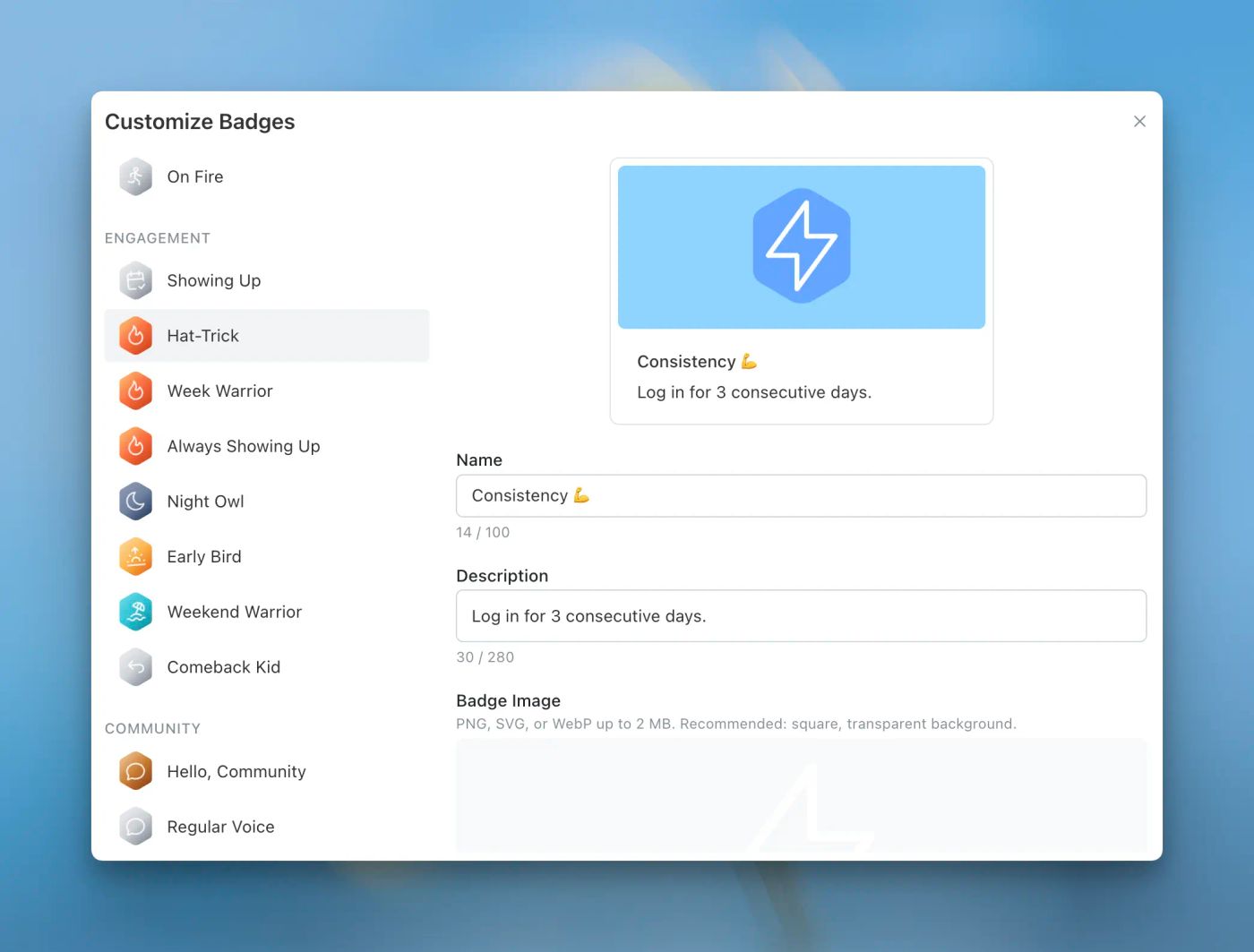Select the On Fire badge label
Image resolution: width=1254 pixels, height=952 pixels.
[x=195, y=176]
